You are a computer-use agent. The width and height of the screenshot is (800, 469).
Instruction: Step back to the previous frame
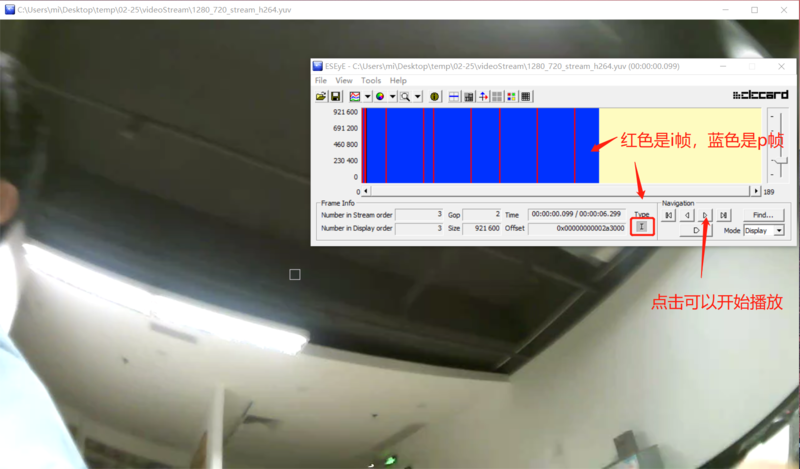[x=687, y=215]
